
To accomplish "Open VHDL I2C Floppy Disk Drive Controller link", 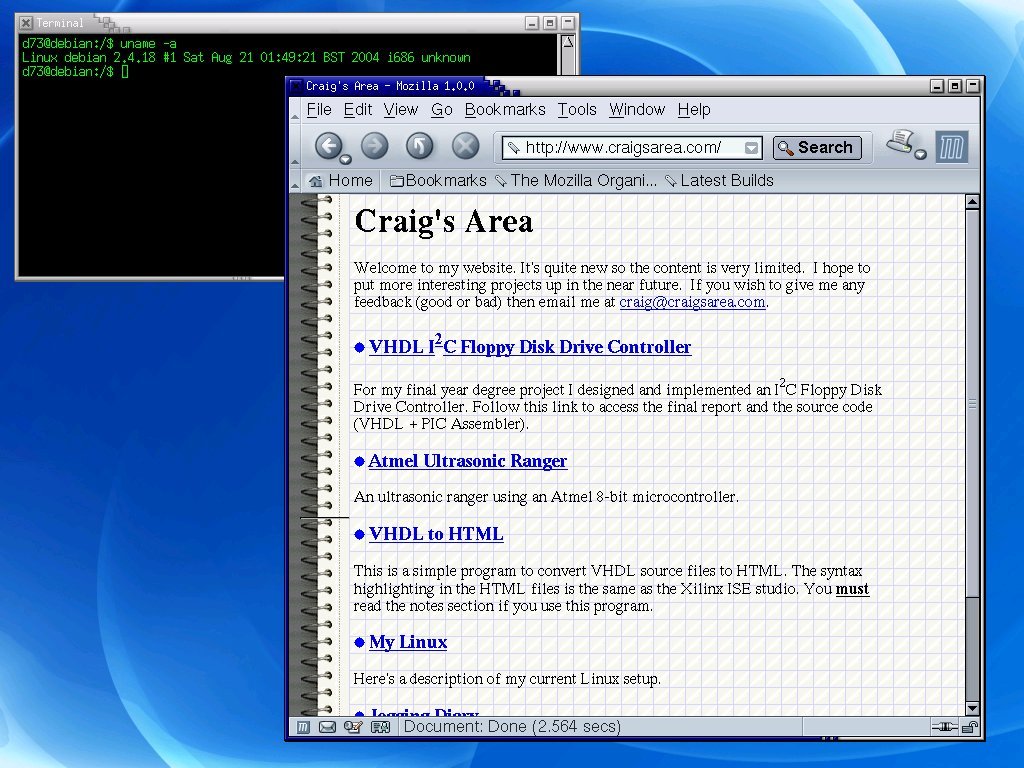I will tap(530, 346).
